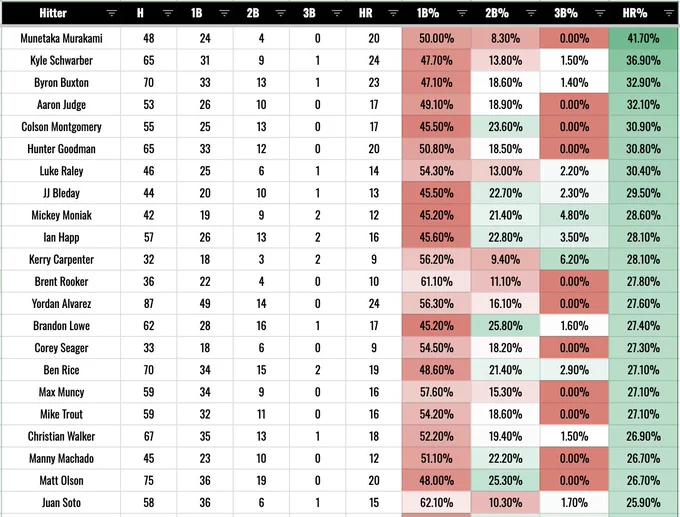Select the HR% header cell
680x517 pixels.
[643, 13]
